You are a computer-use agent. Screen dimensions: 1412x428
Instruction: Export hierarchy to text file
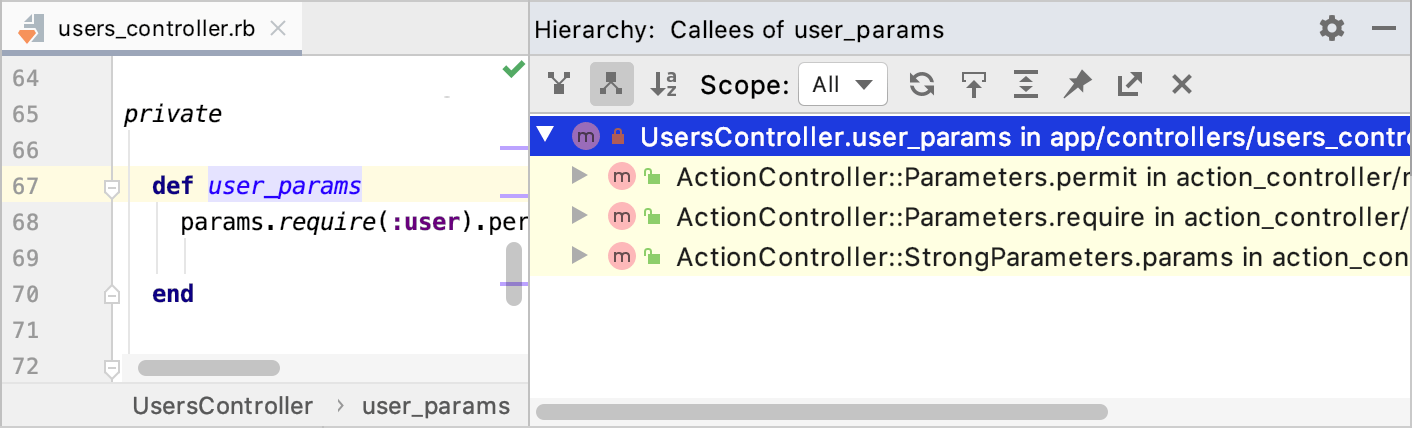1129,85
